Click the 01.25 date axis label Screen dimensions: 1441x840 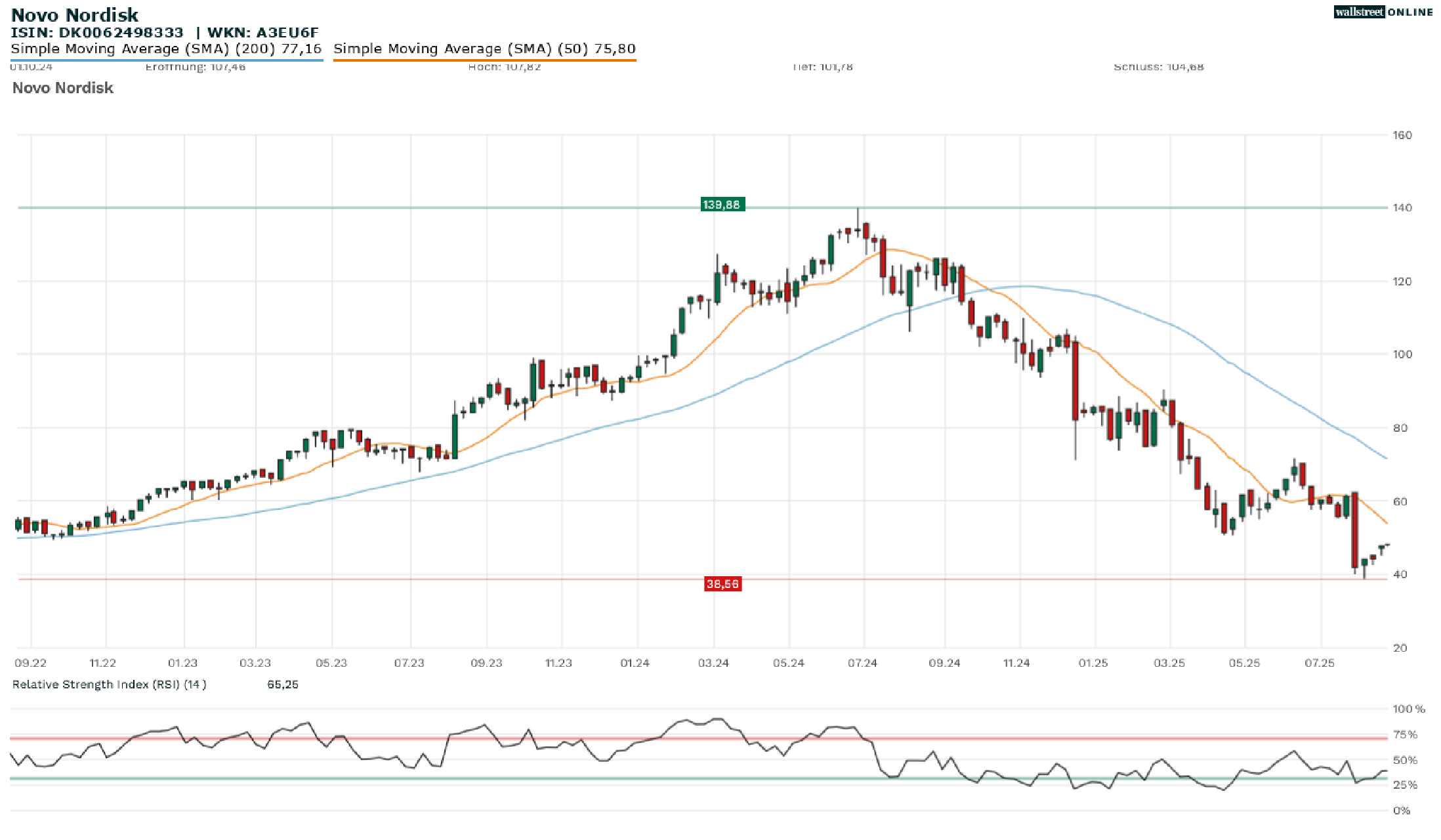coord(1093,663)
